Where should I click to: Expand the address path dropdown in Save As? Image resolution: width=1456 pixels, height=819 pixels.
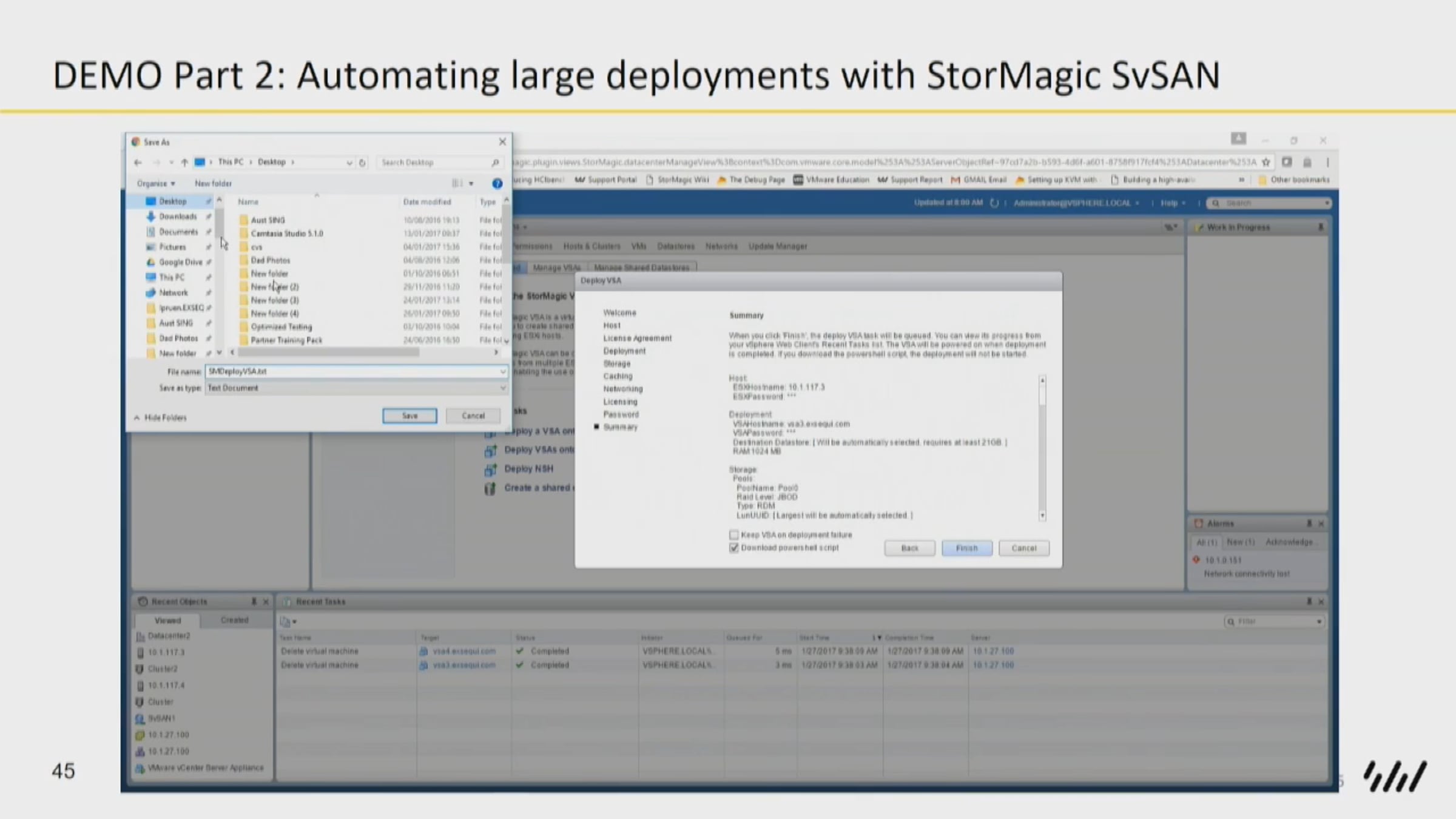pos(349,163)
